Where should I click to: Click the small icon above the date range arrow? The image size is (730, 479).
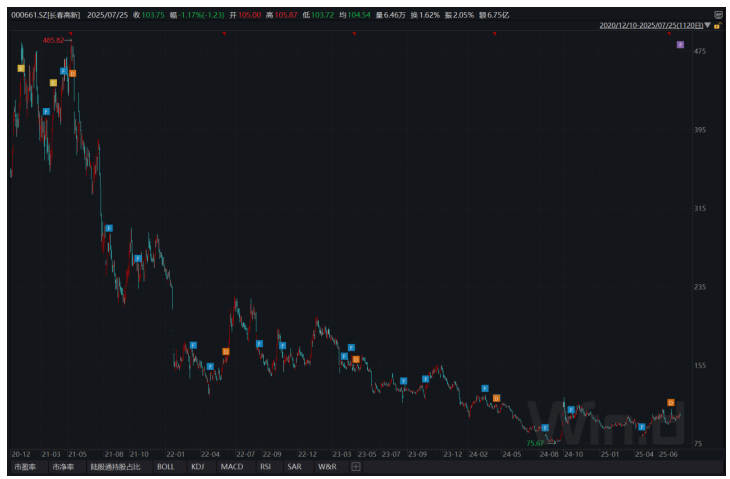[718, 15]
